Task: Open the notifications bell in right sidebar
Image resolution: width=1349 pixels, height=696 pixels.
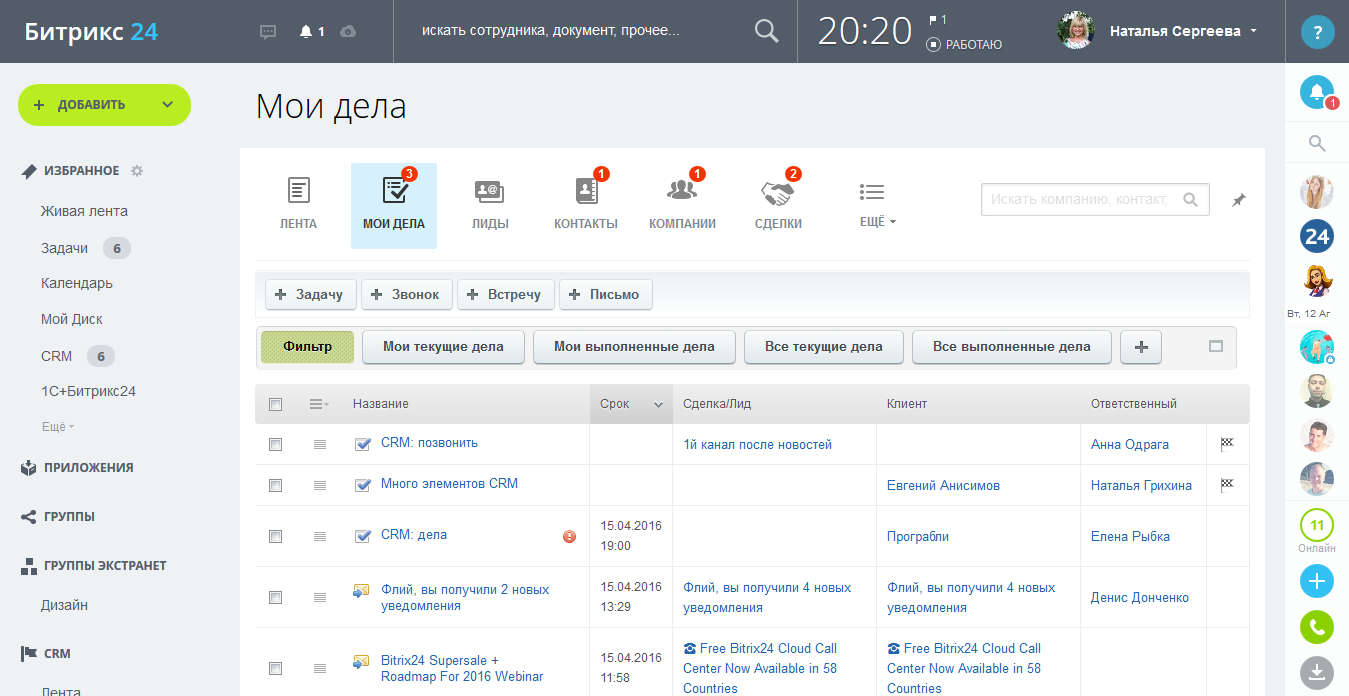Action: point(1316,92)
